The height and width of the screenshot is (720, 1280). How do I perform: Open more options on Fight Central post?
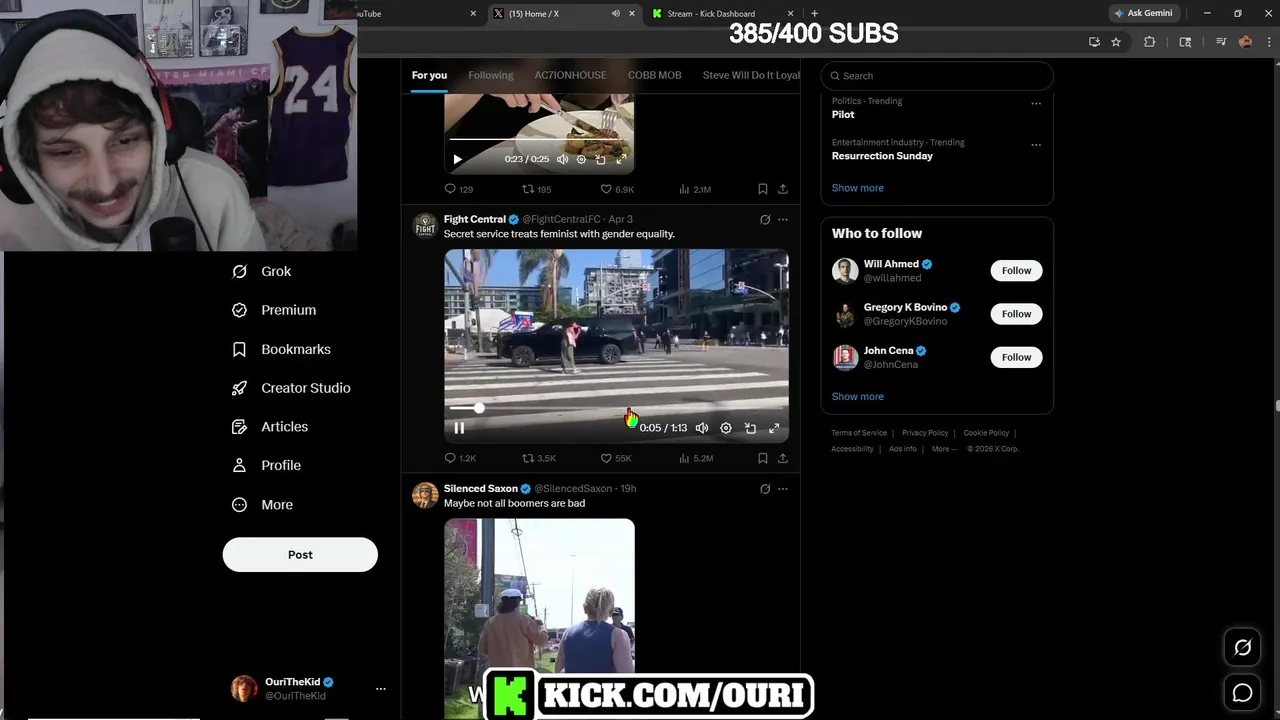[782, 220]
